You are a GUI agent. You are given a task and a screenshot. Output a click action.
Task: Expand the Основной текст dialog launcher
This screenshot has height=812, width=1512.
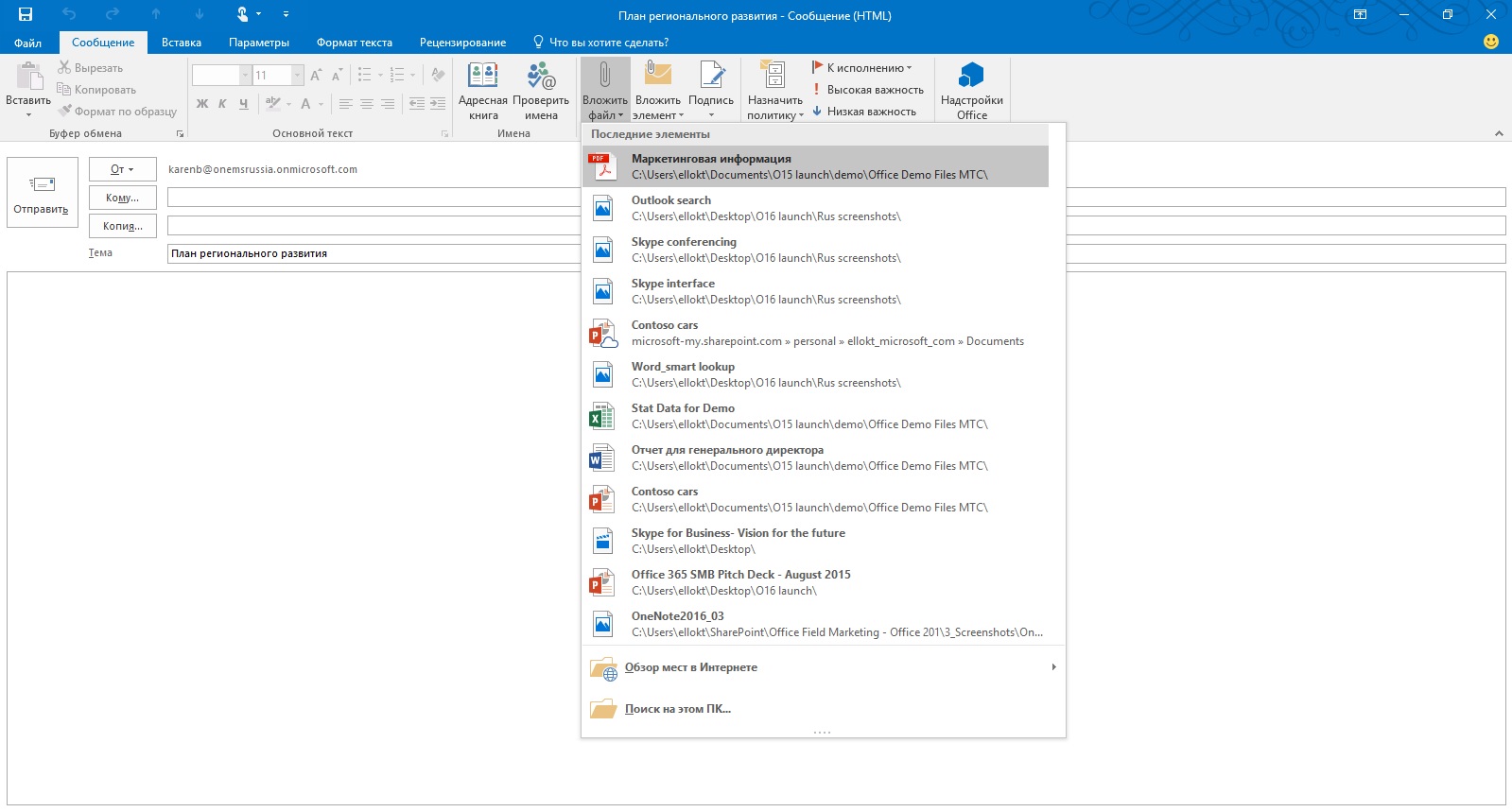(444, 134)
